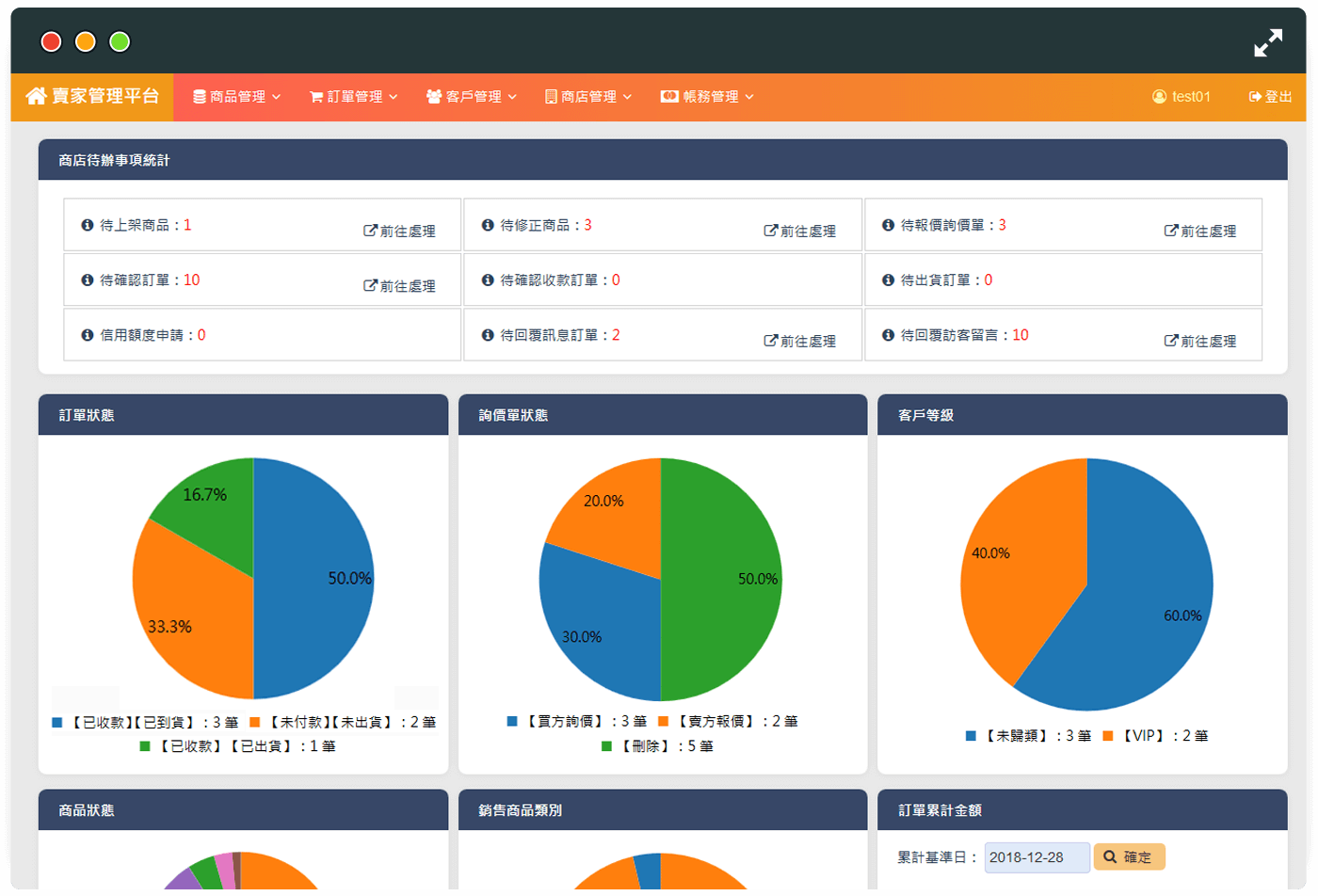The height and width of the screenshot is (896, 1318).
Task: Go to 賣家管理平台 home
Action: click(x=92, y=96)
